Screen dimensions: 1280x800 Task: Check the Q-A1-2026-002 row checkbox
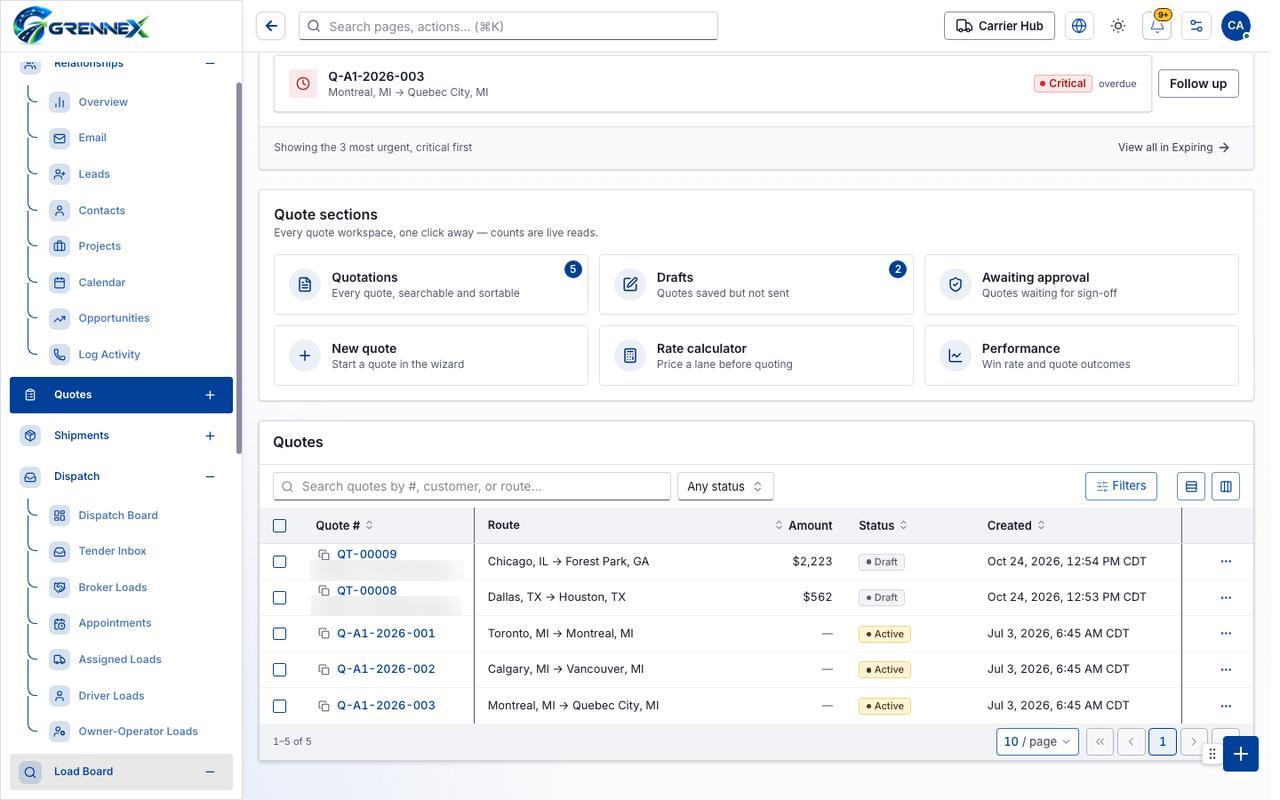(280, 670)
